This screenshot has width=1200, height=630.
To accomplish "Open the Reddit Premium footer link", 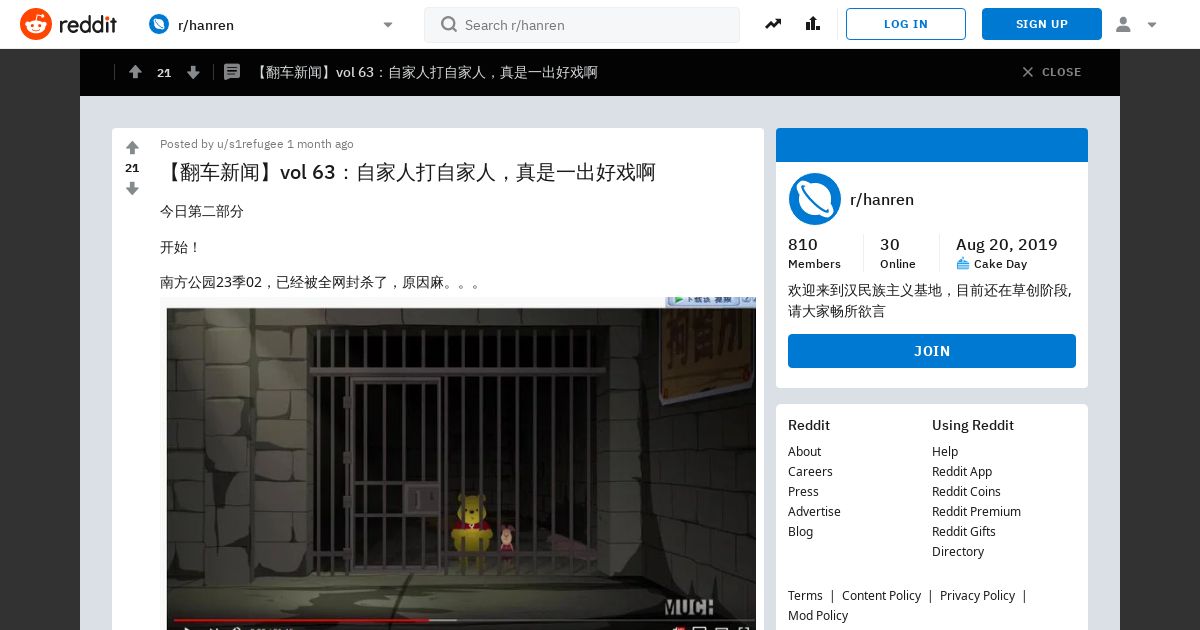I will [976, 512].
